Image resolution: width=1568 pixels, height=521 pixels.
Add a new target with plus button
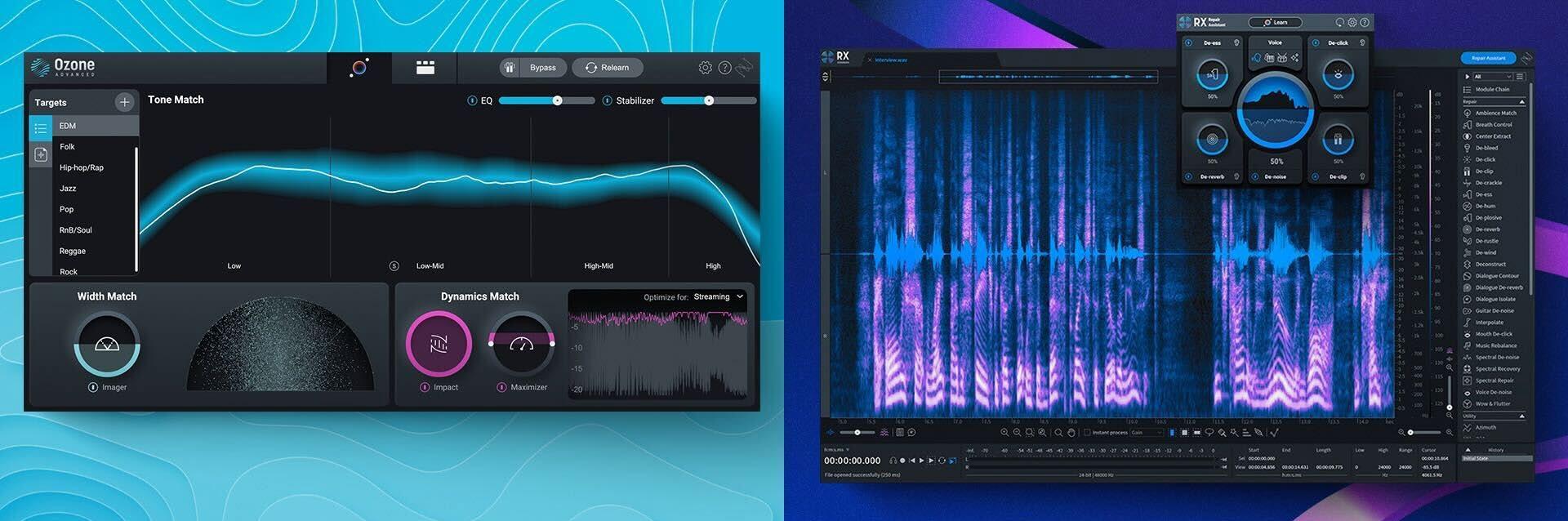(124, 102)
